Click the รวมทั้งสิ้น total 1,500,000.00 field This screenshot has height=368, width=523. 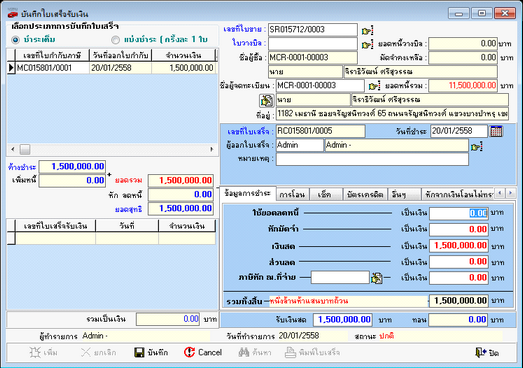[x=459, y=301]
